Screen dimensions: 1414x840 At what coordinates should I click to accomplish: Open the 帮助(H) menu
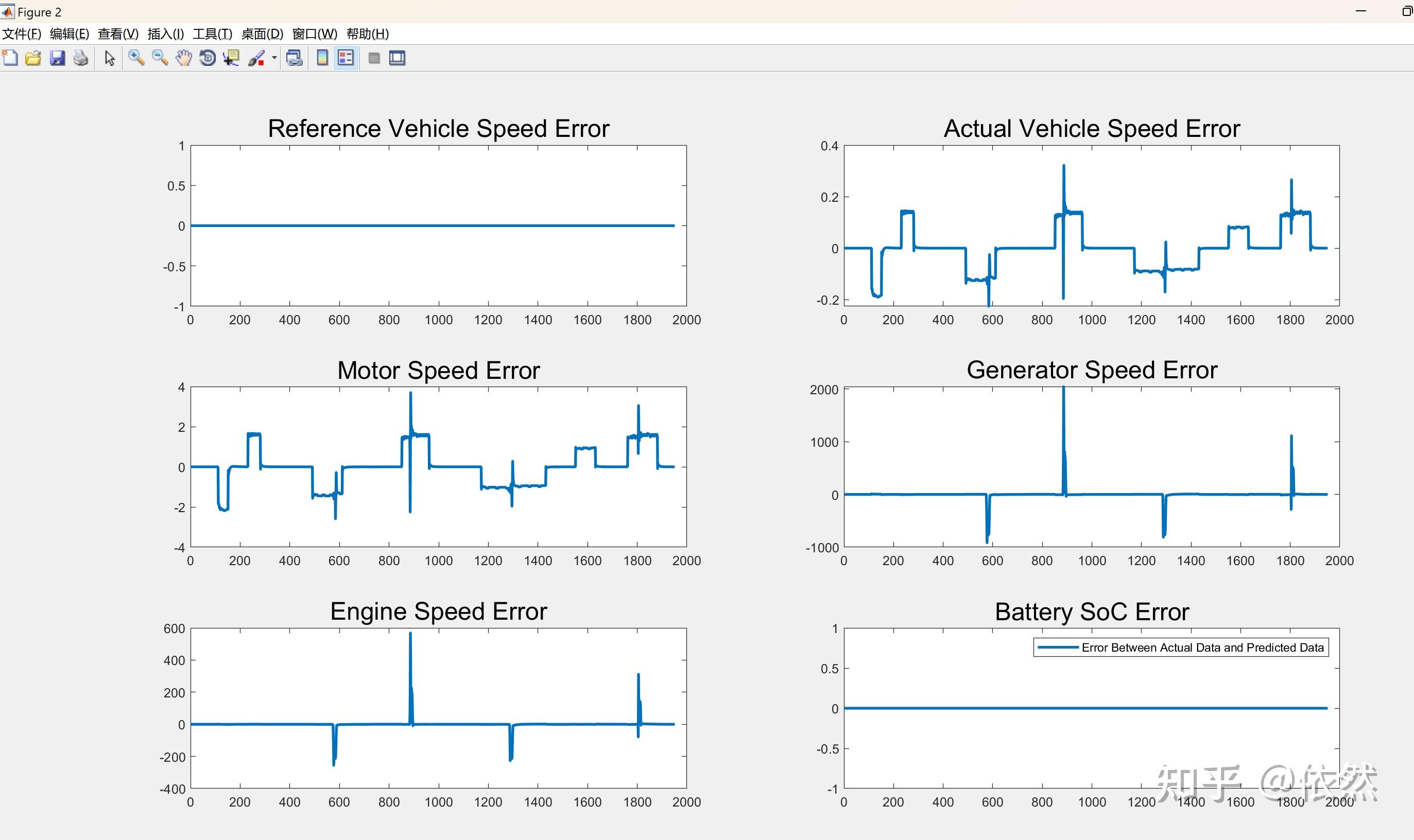coord(367,34)
